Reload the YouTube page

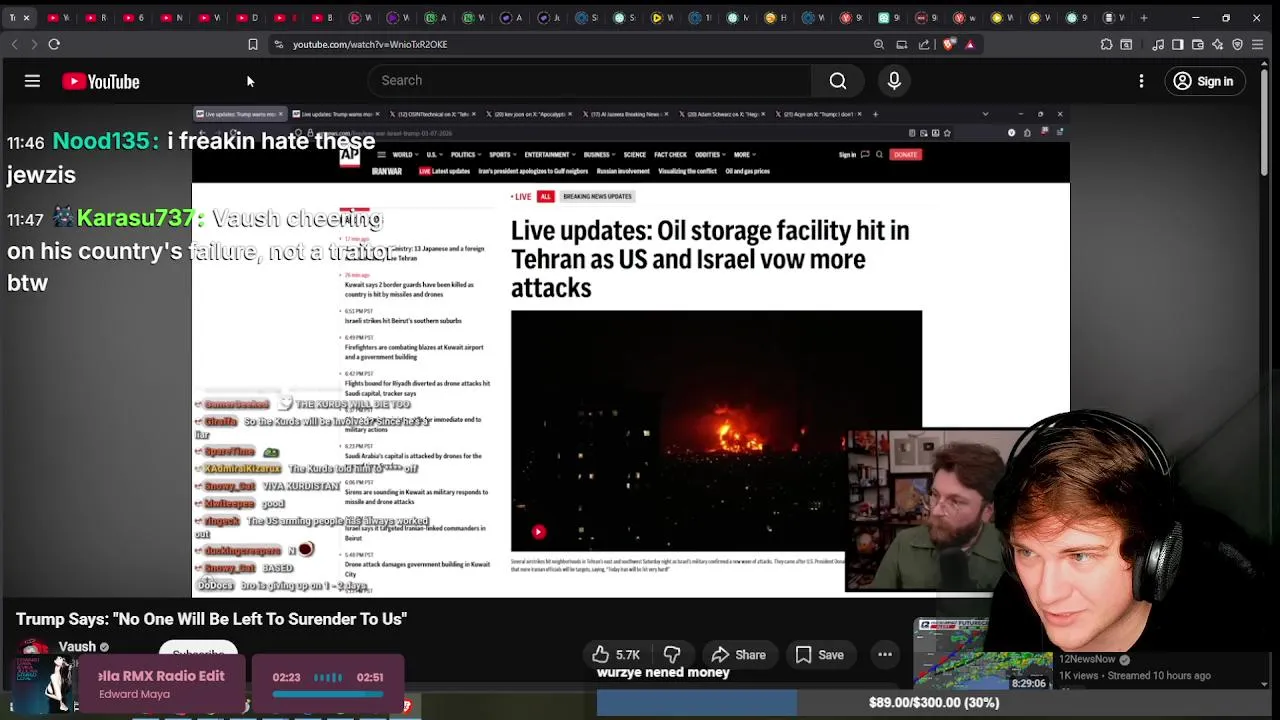(x=54, y=44)
